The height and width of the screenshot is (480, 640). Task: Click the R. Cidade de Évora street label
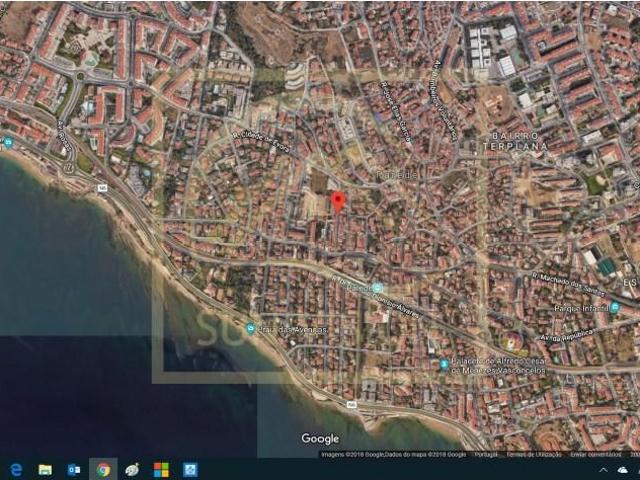coord(261,143)
